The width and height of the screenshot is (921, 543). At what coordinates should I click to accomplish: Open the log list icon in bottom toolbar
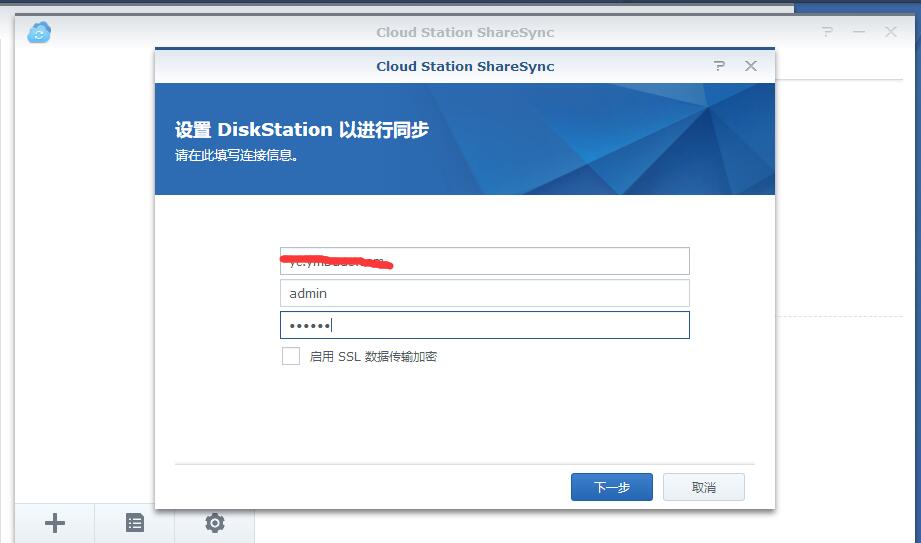click(135, 522)
